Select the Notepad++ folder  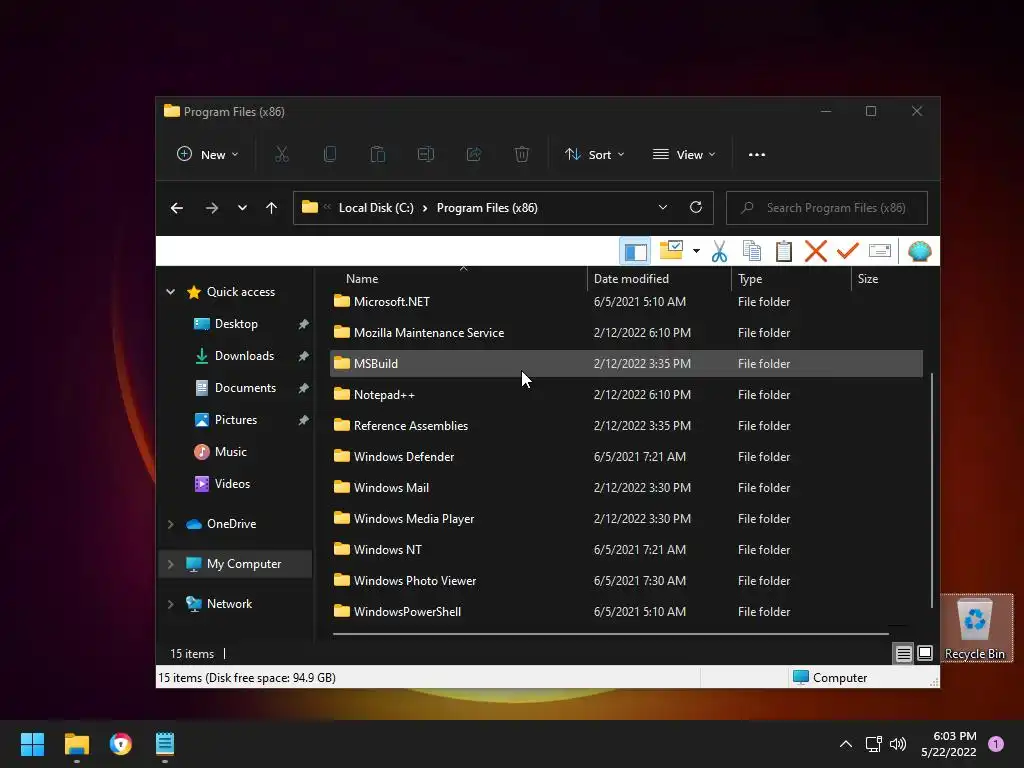[626, 395]
